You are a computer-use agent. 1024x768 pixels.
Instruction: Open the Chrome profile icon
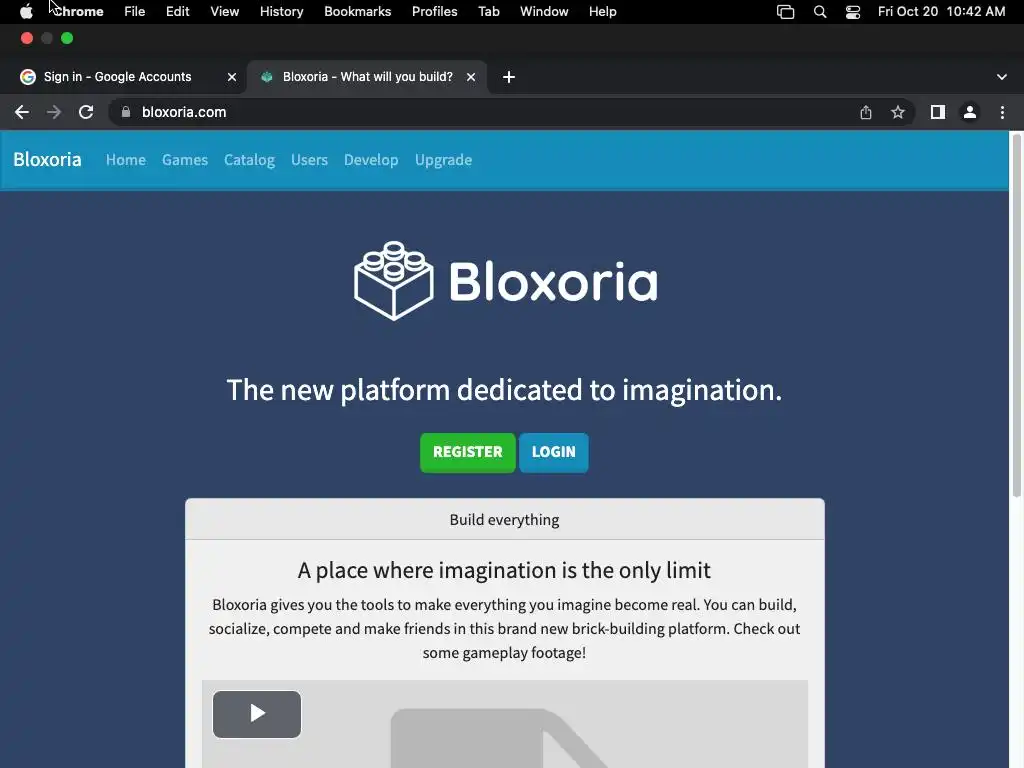[970, 112]
